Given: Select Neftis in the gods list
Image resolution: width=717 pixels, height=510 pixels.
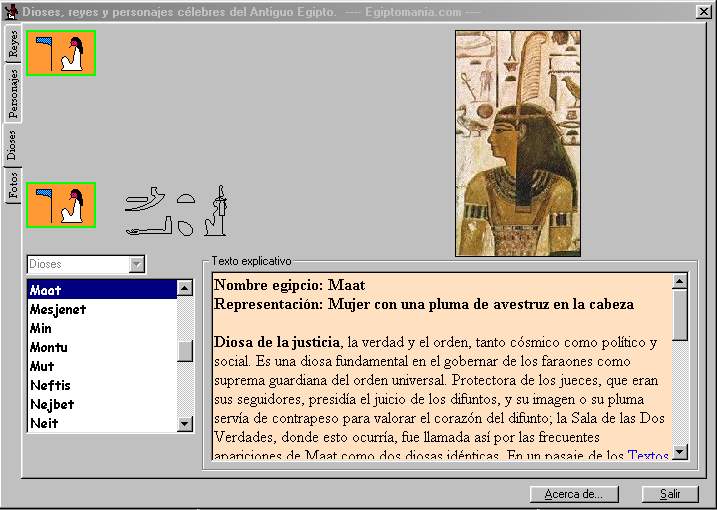Looking at the screenshot, I should [x=102, y=385].
